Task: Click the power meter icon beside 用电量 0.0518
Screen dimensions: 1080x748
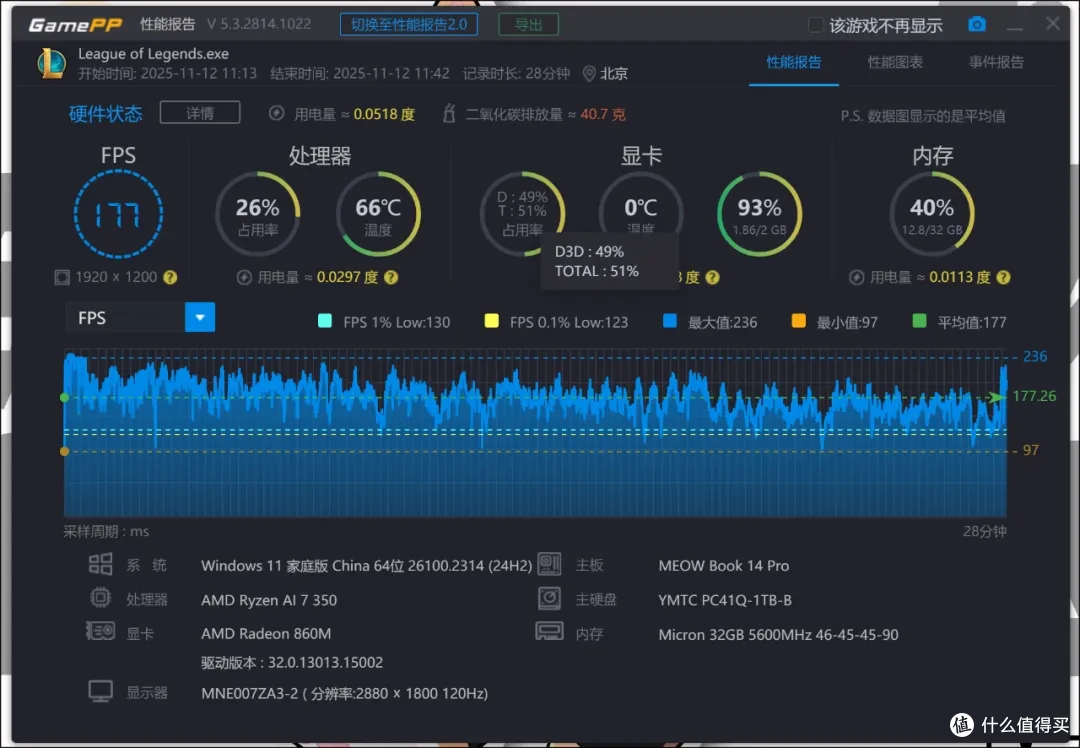Action: 276,114
